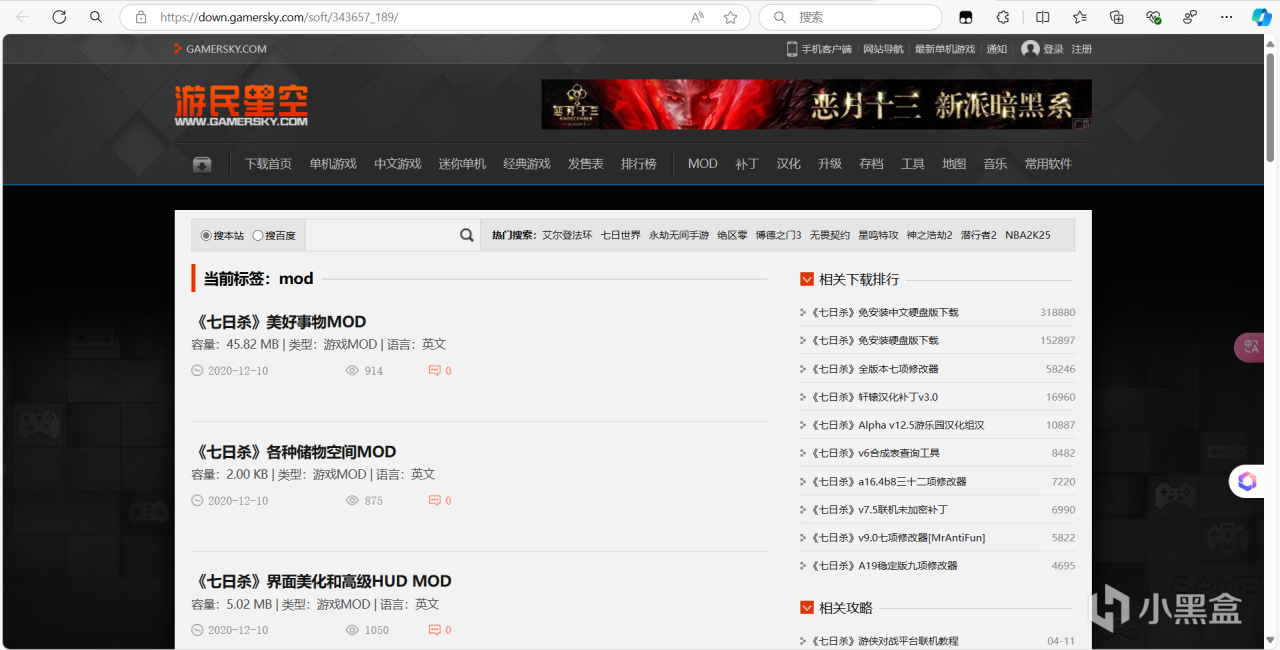
Task: Add page to favorites star icon
Action: (x=731, y=17)
